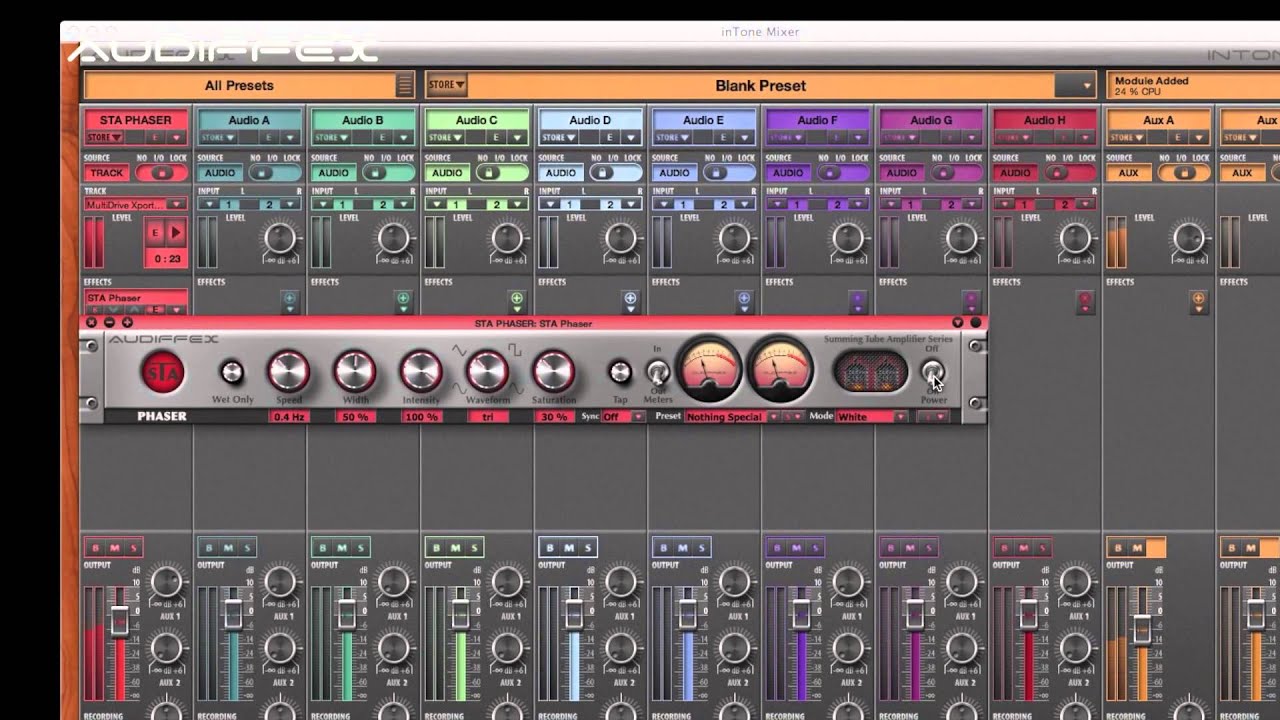Click the E button beside the track play button
Image resolution: width=1280 pixels, height=720 pixels.
(x=155, y=233)
